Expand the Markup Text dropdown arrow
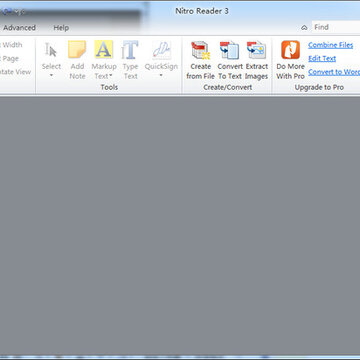Image resolution: width=360 pixels, height=360 pixels. point(110,76)
